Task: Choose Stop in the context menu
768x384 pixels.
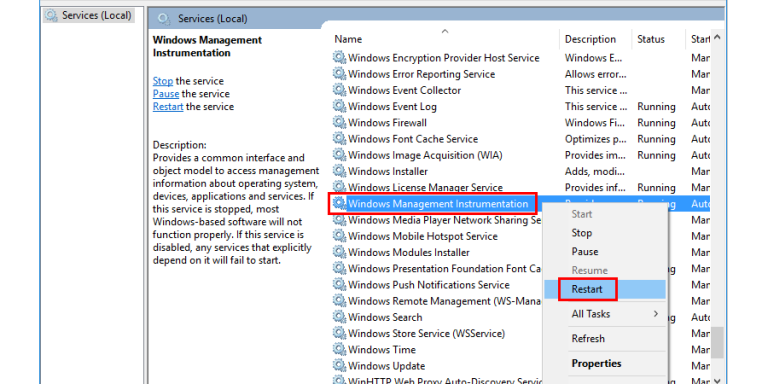Action: pos(581,233)
